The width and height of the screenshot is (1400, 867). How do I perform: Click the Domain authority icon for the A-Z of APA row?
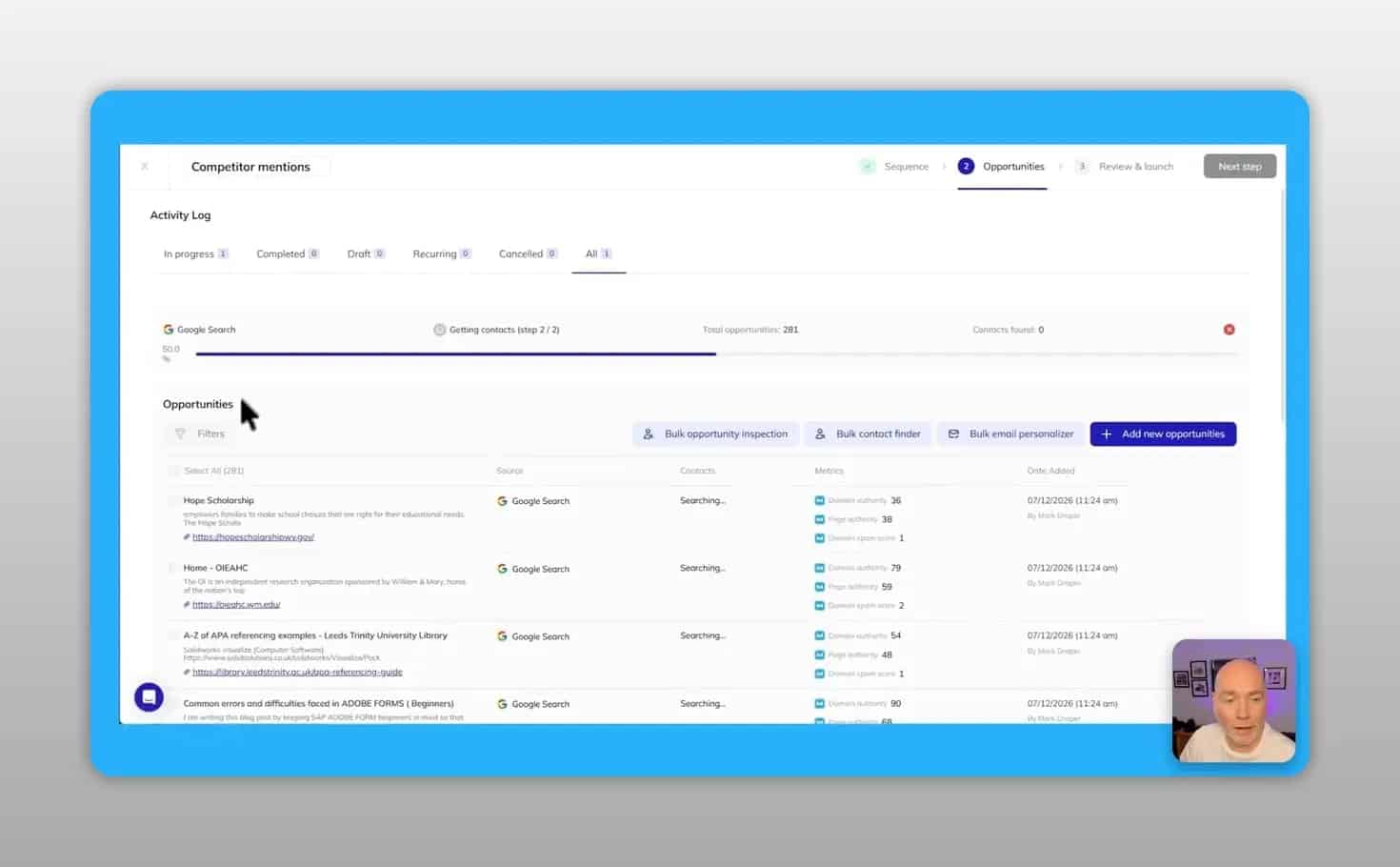819,635
